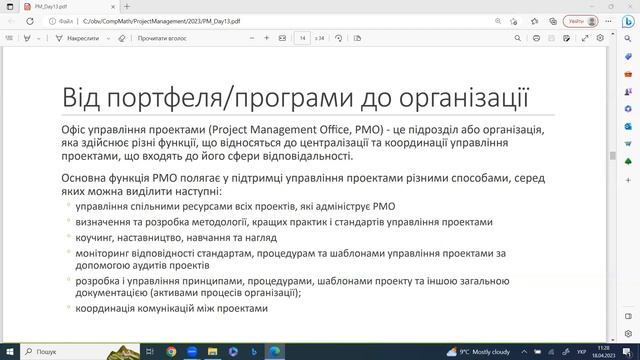Viewport: 640px width, 360px height.
Task: Open the Favorites star panel
Action: (x=534, y=21)
